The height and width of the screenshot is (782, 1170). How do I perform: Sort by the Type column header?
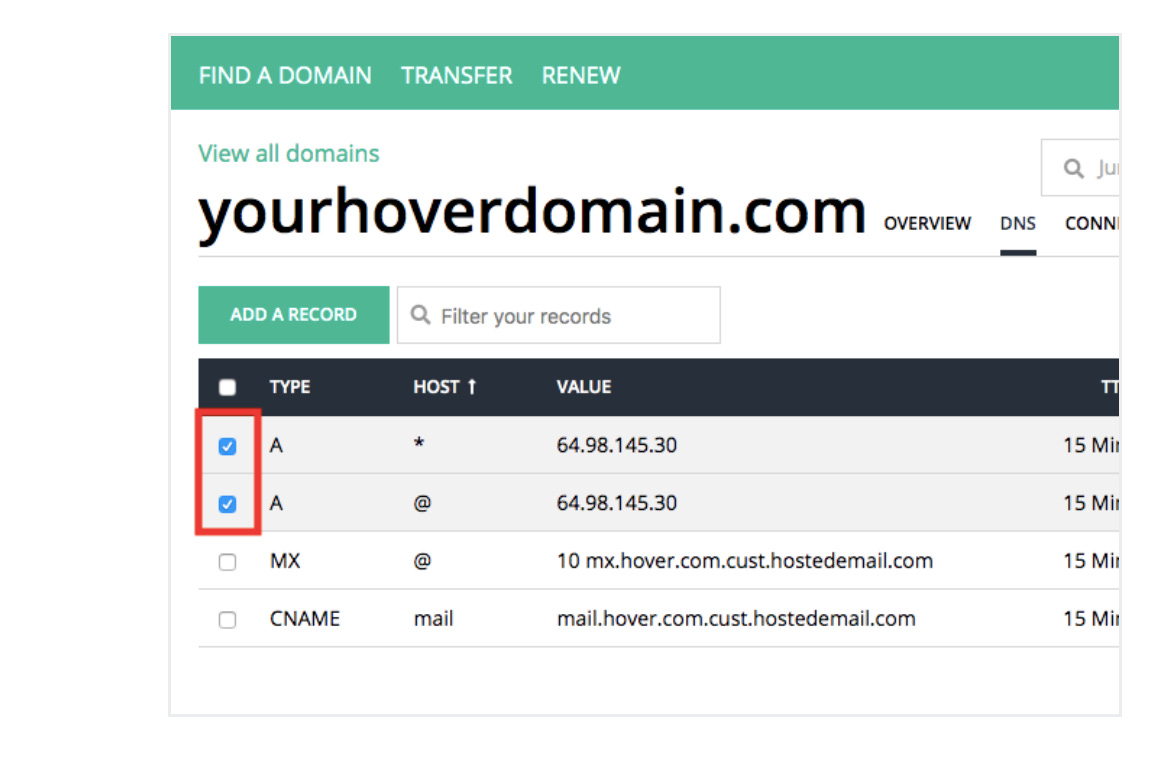click(x=290, y=387)
